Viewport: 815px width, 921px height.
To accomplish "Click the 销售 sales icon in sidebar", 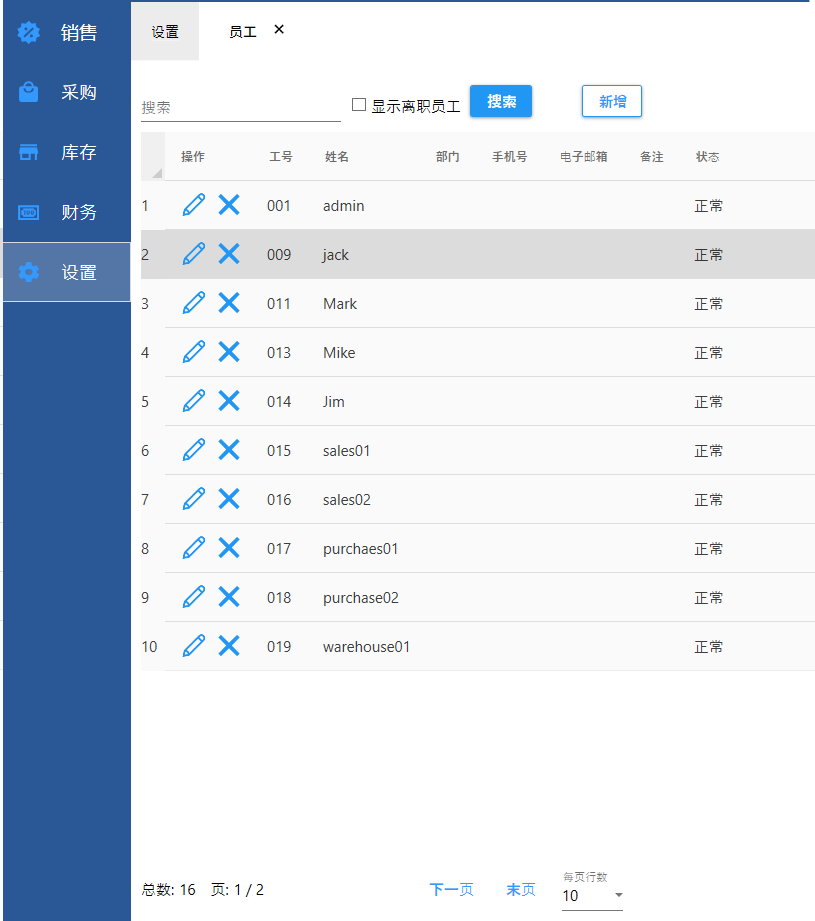I will [29, 33].
